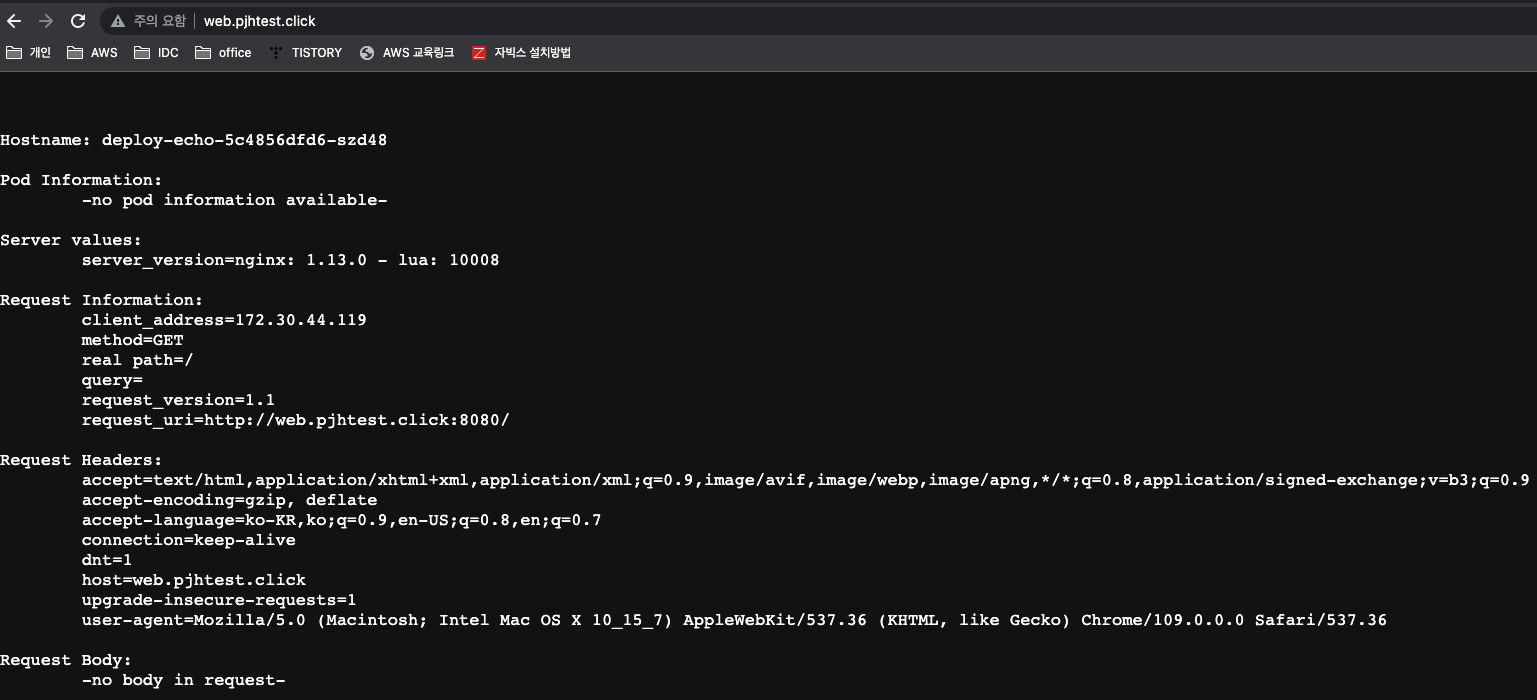This screenshot has height=700, width=1537.
Task: Click the globe icon of AWS 교육링크
Action: click(x=367, y=53)
